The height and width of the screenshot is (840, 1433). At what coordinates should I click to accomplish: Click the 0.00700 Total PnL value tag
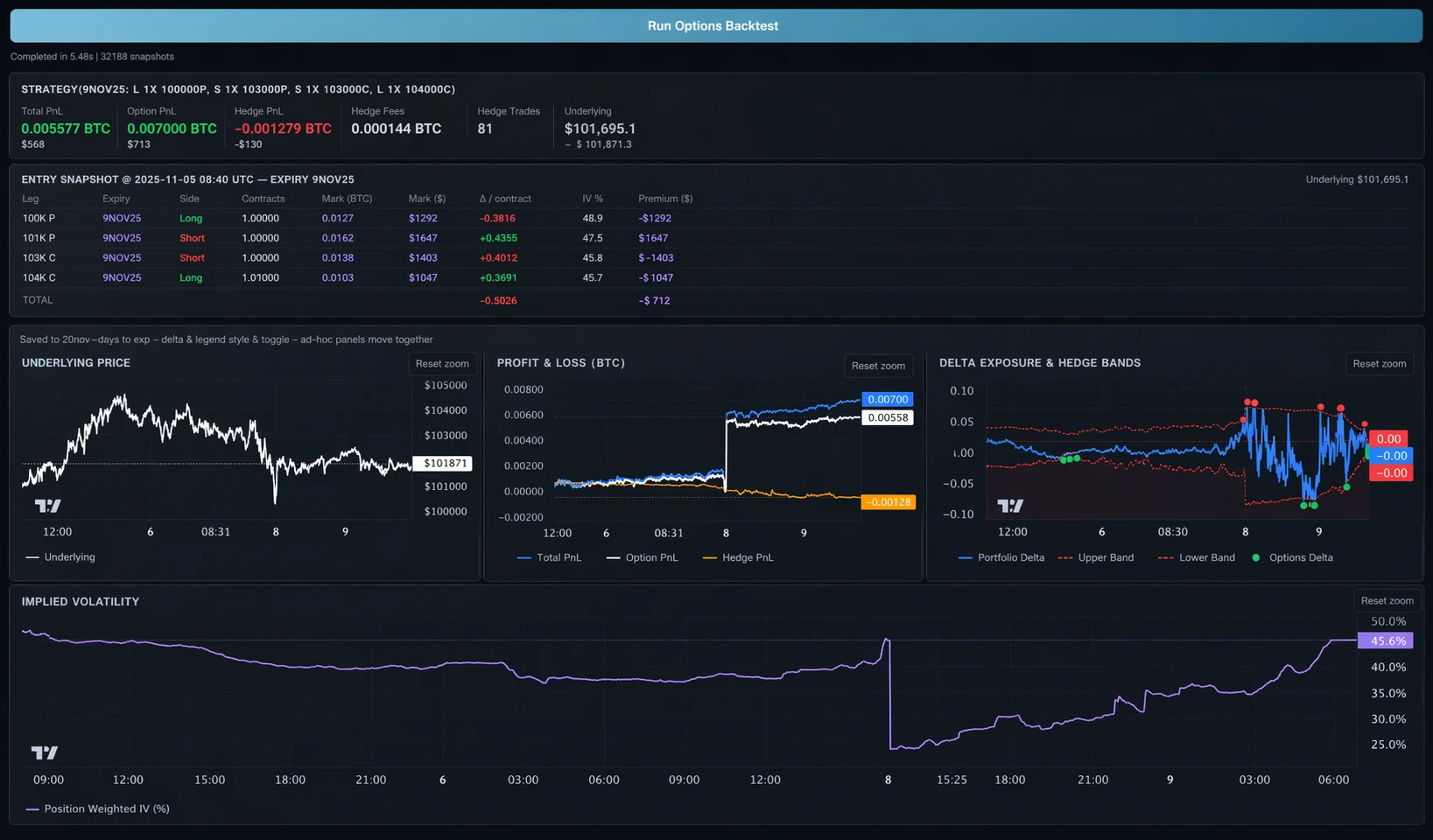click(888, 399)
